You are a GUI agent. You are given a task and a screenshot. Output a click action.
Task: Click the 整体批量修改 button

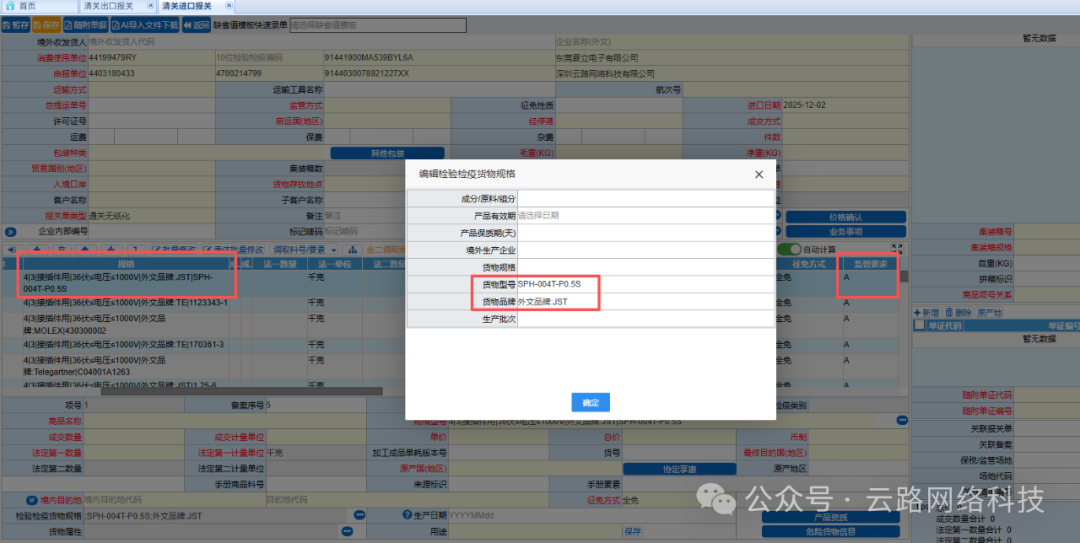(x=233, y=249)
